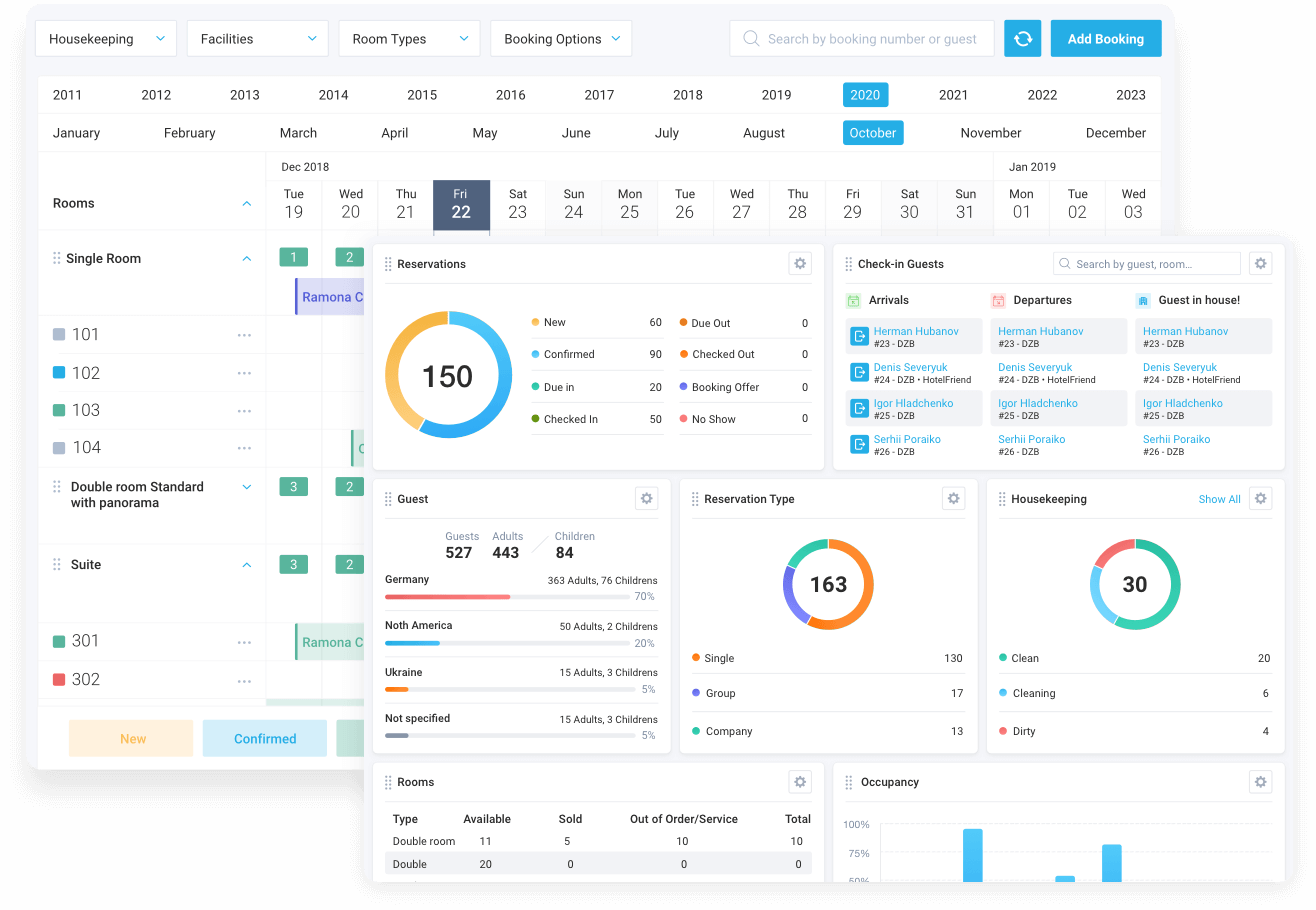Toggle the New reservation filter
1316x910 pixels.
pos(131,738)
